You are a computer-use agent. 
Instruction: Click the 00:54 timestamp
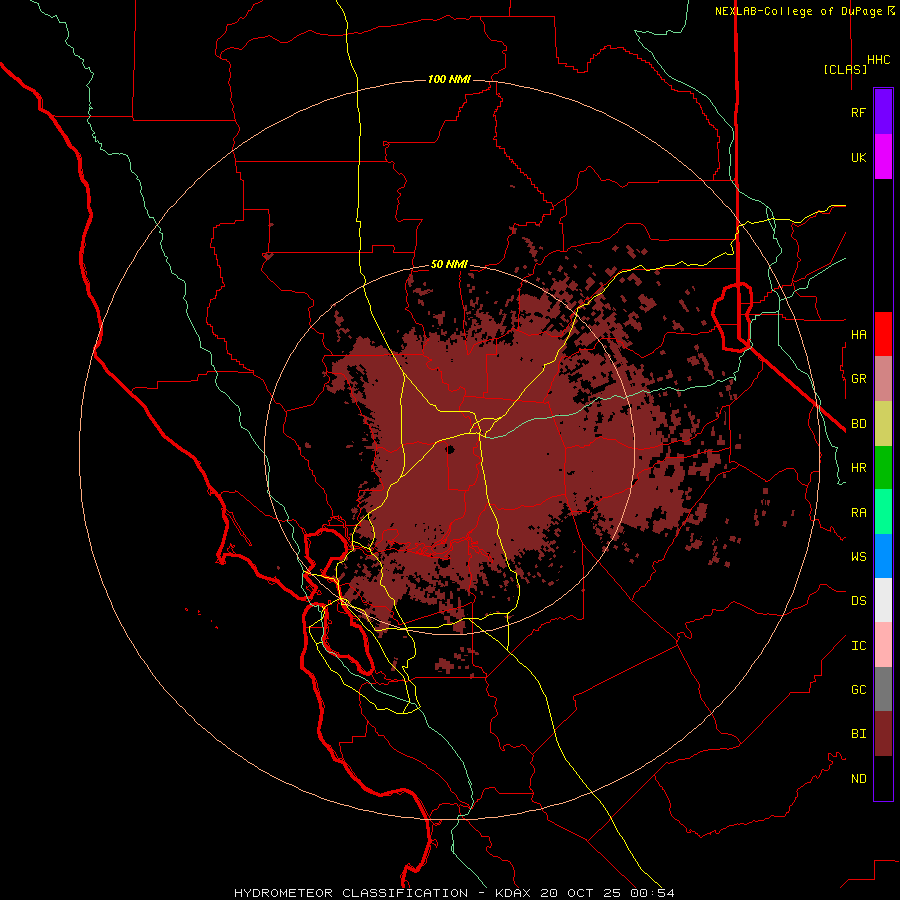pos(652,893)
